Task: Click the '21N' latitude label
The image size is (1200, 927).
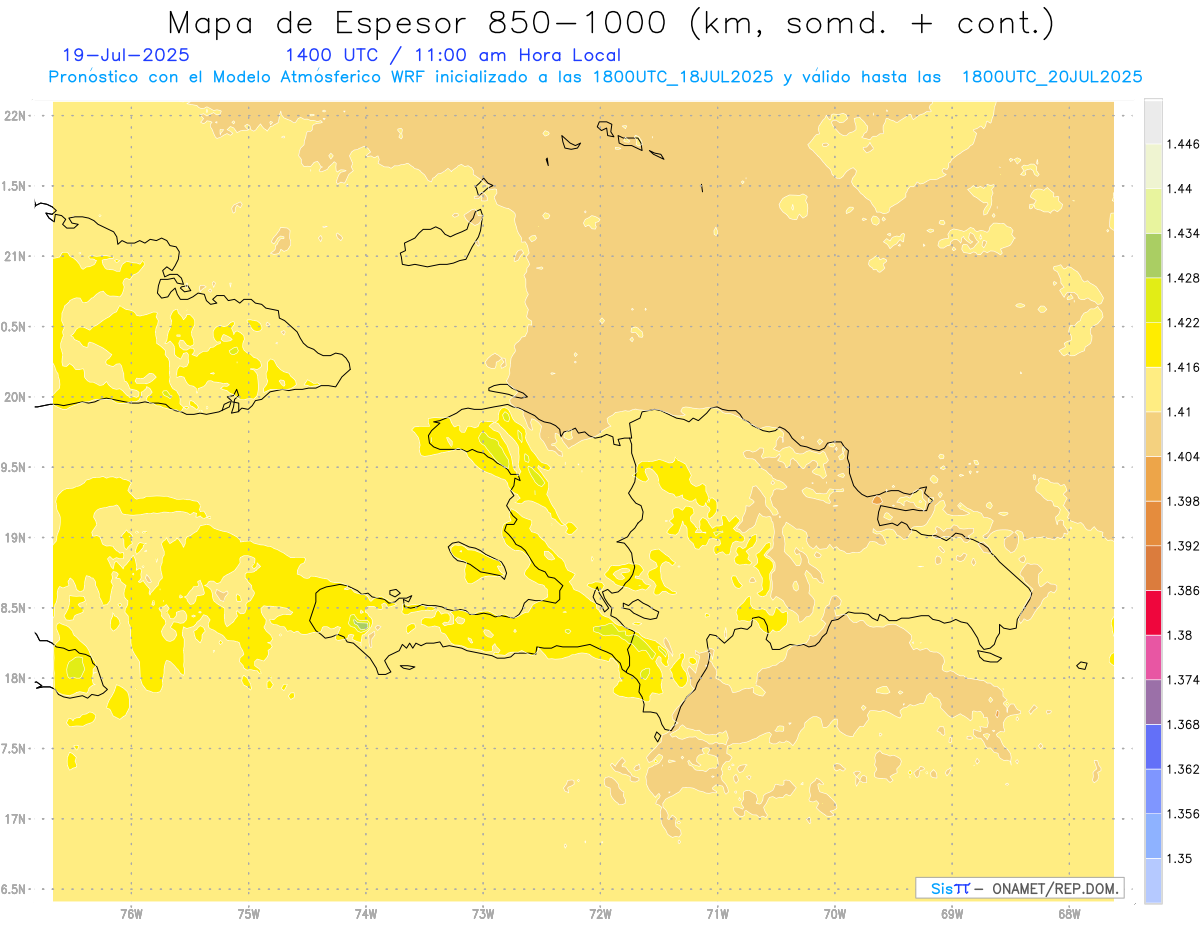Action: 15,257
